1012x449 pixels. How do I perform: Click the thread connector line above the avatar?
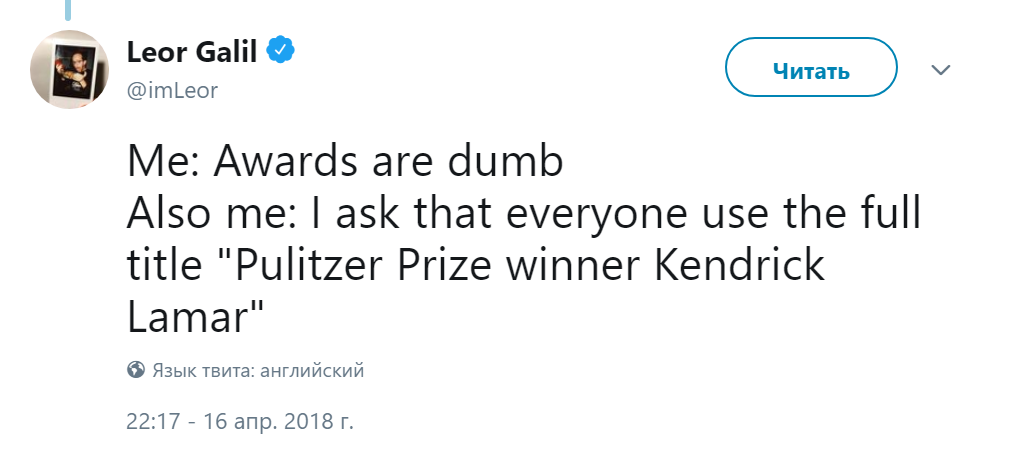[68, 10]
